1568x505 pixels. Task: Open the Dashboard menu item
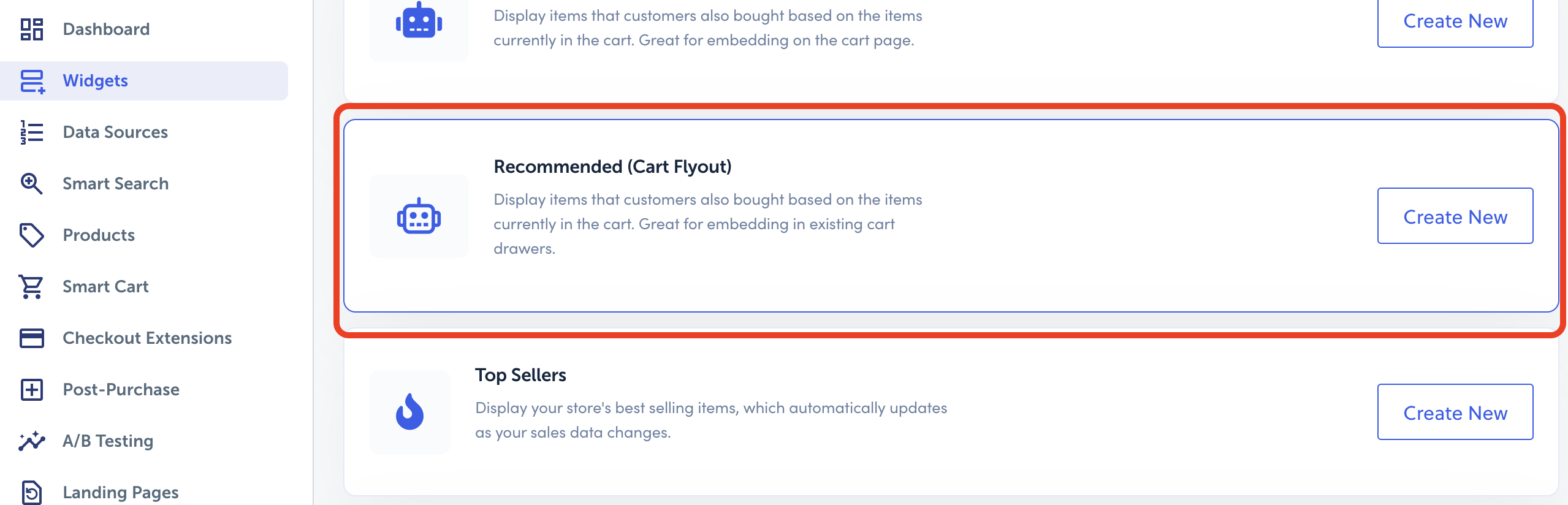106,29
